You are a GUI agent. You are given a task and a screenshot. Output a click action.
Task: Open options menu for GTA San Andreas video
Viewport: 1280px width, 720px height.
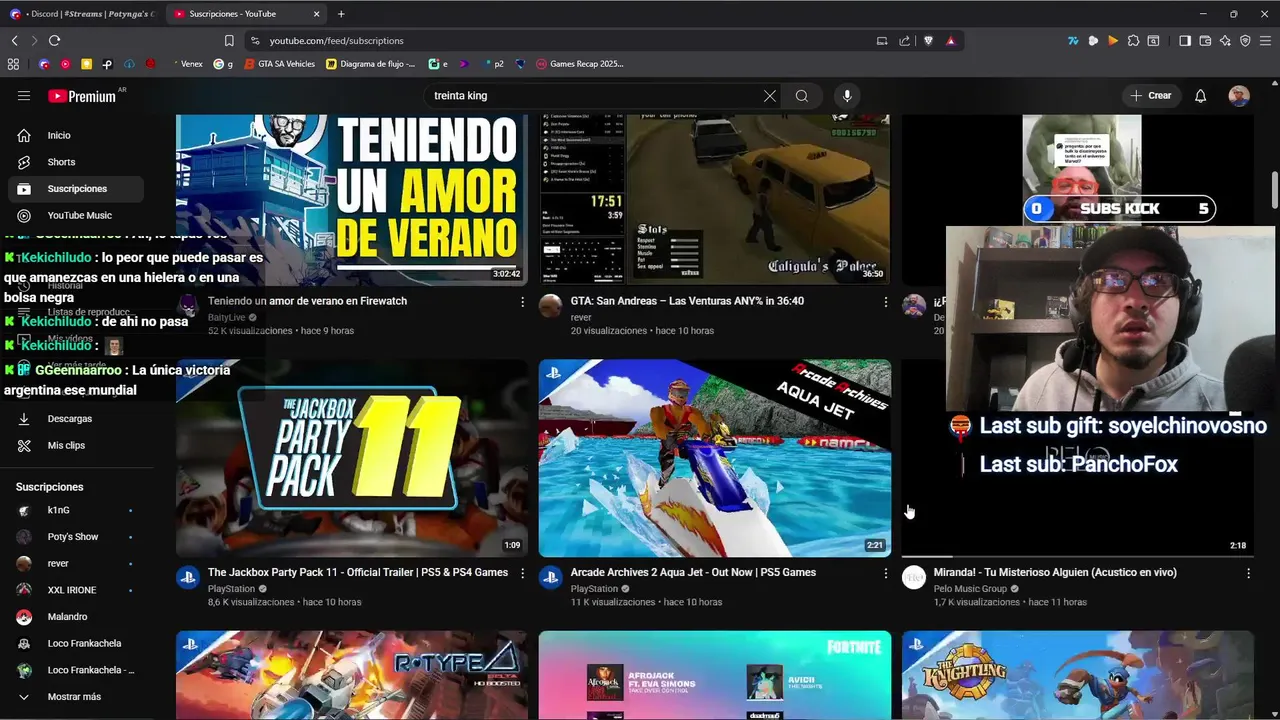[885, 301]
